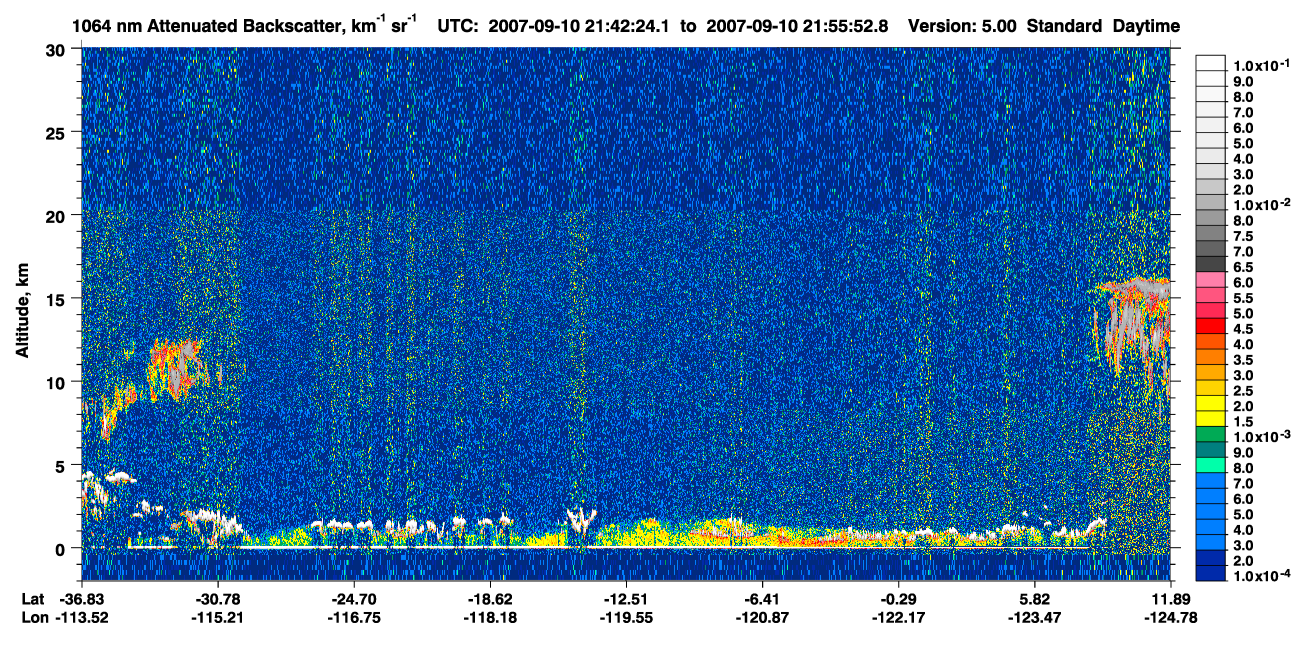Click latitude value -6.41

(x=762, y=598)
